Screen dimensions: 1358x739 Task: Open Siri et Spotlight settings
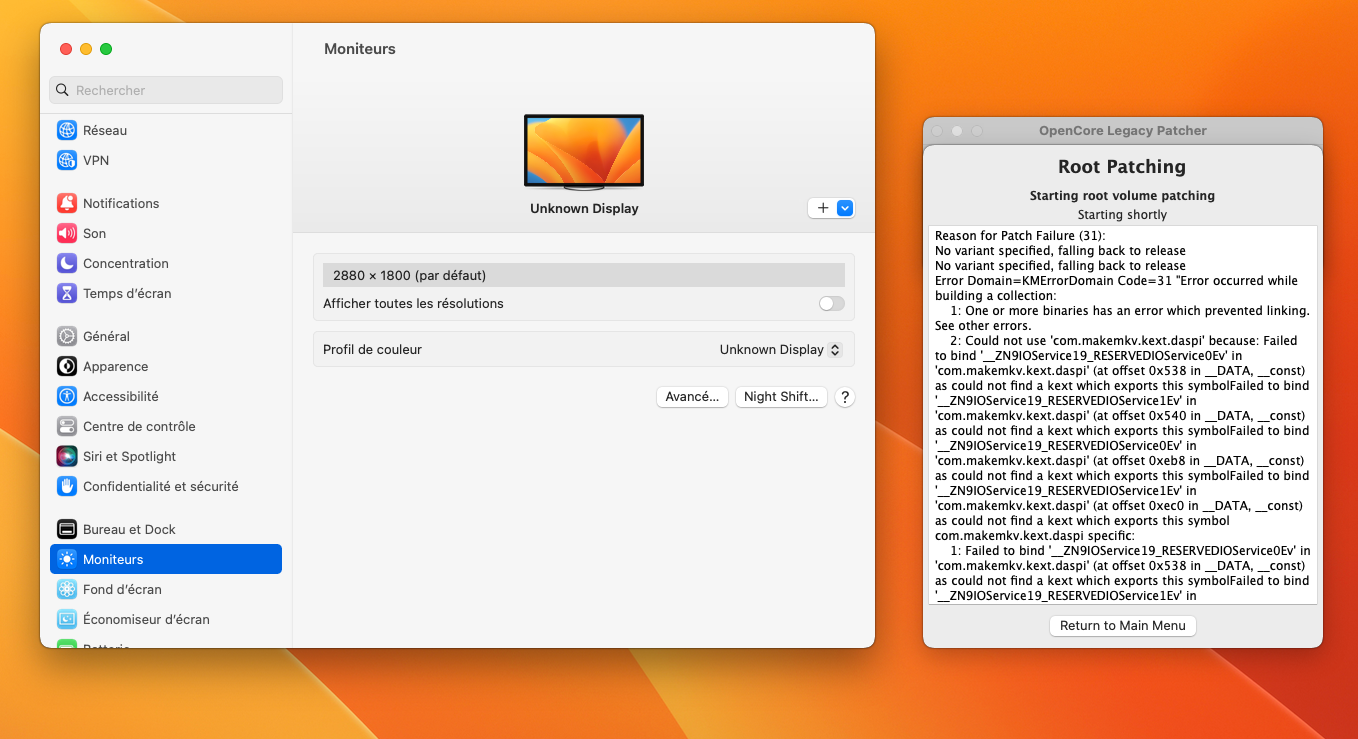click(x=166, y=456)
